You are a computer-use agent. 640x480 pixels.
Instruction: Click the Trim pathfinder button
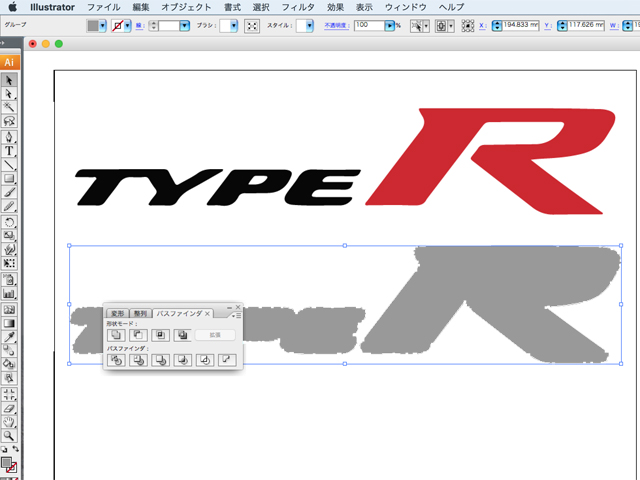pyautogui.click(x=138, y=360)
